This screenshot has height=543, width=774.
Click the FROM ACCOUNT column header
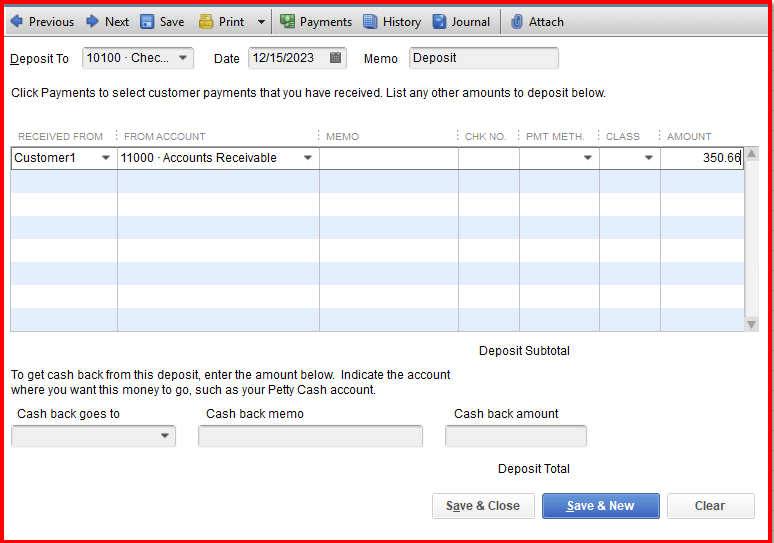(164, 136)
